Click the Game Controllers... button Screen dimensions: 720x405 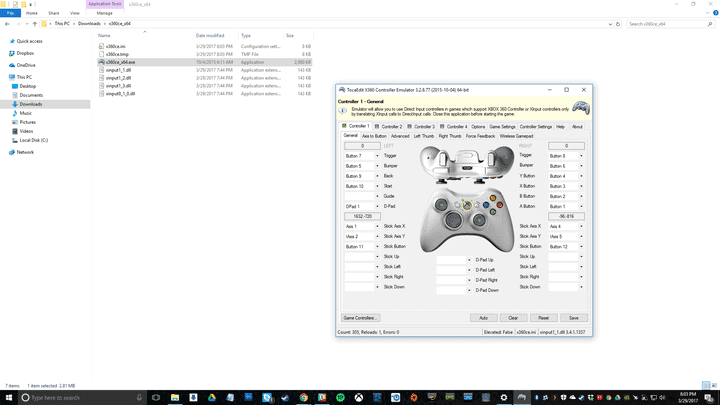(x=360, y=318)
